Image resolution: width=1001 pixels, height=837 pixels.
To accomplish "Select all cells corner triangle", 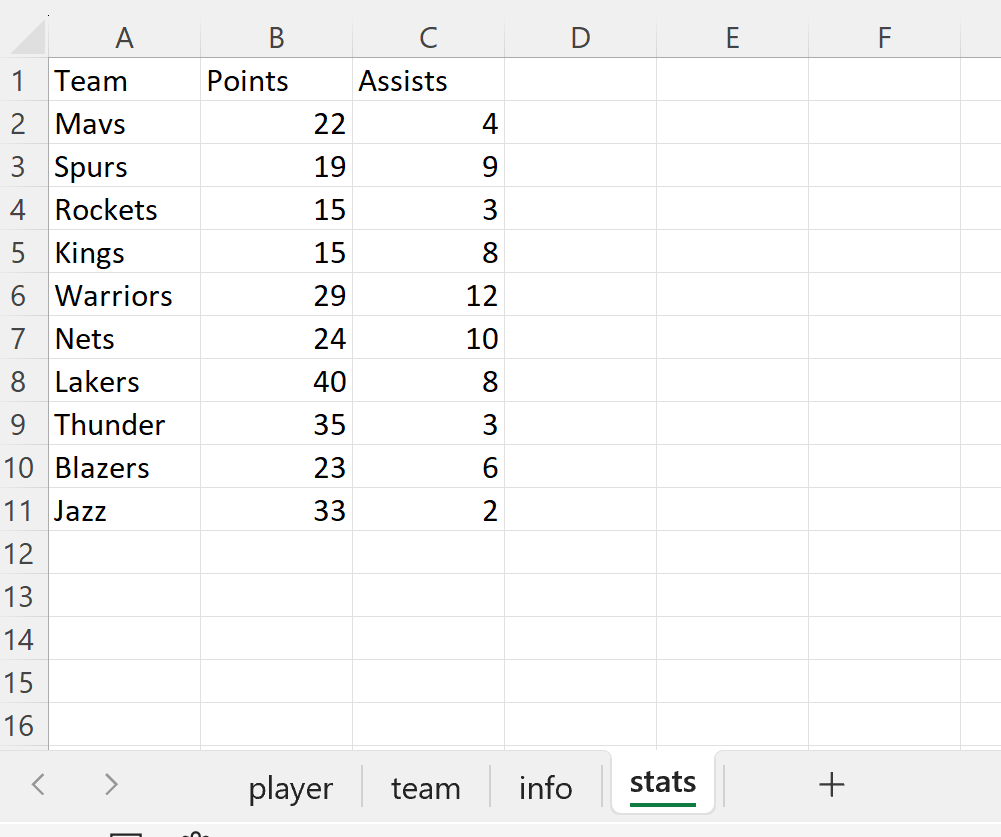I will click(28, 38).
